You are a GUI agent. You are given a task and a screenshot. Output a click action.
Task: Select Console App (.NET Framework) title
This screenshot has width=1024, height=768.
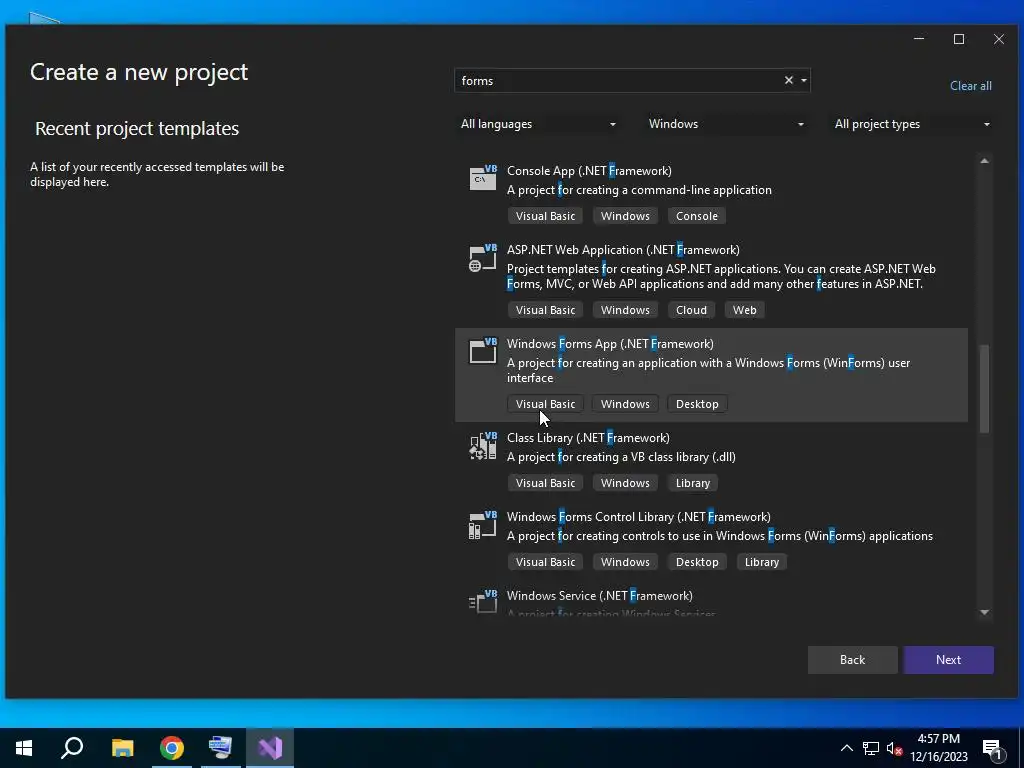point(589,170)
